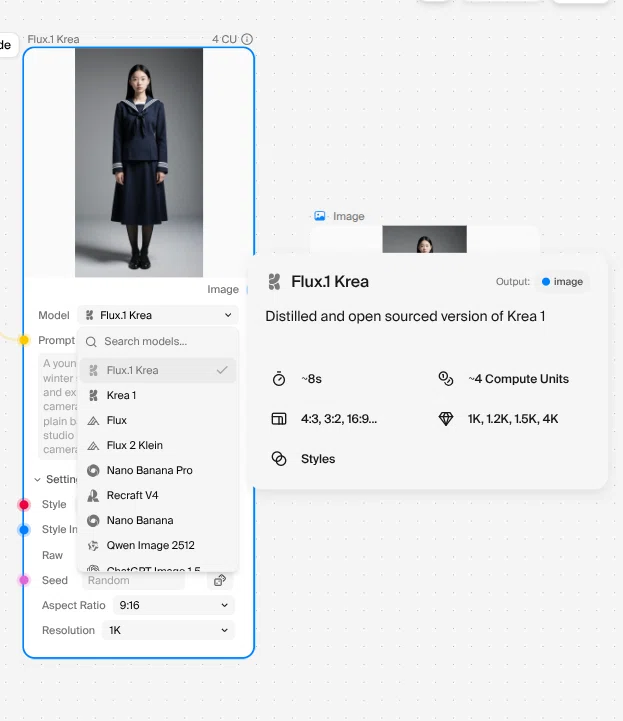623x721 pixels.
Task: Click the Flux.1 Krea node title label
Action: point(53,40)
